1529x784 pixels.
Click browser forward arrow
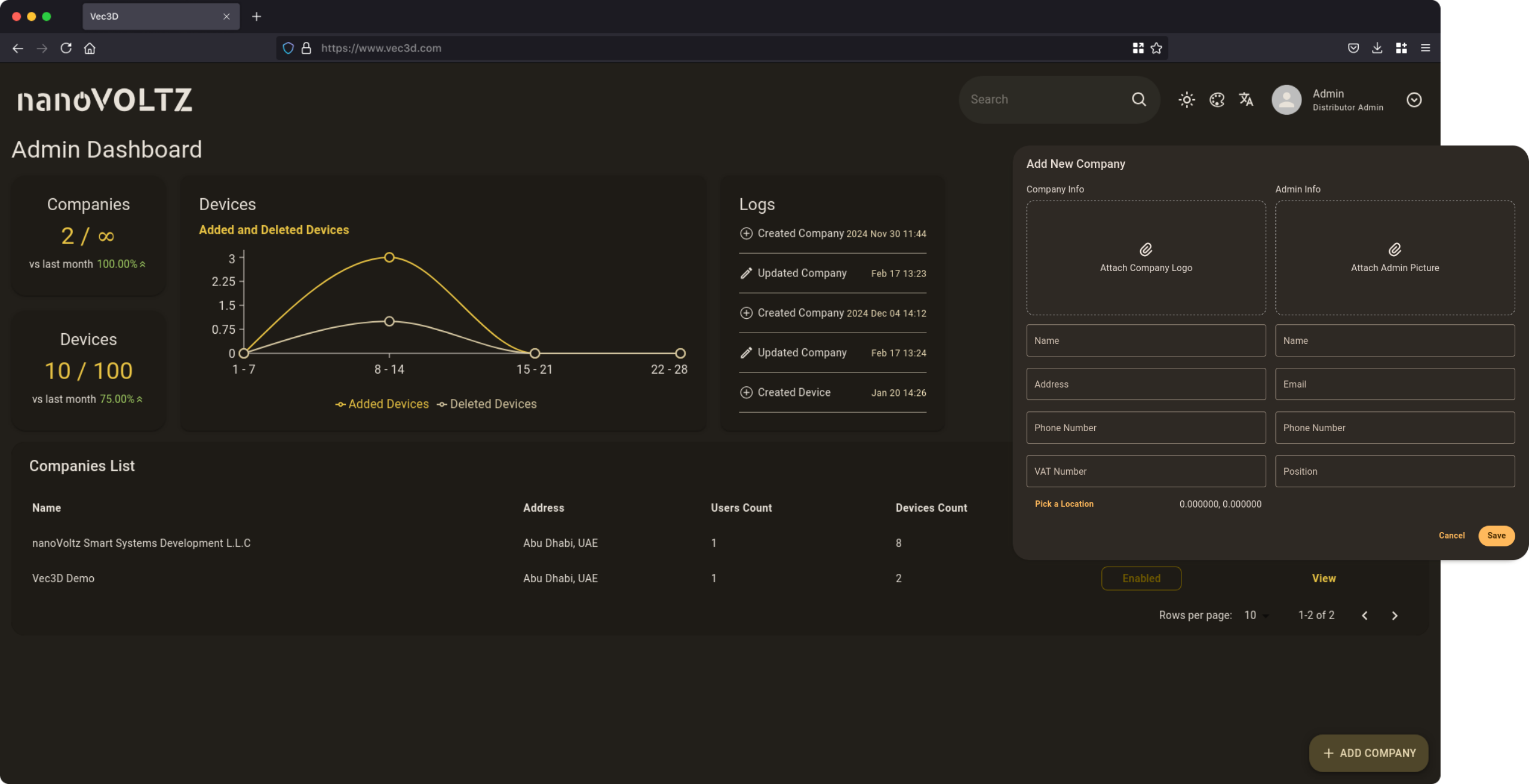point(42,48)
